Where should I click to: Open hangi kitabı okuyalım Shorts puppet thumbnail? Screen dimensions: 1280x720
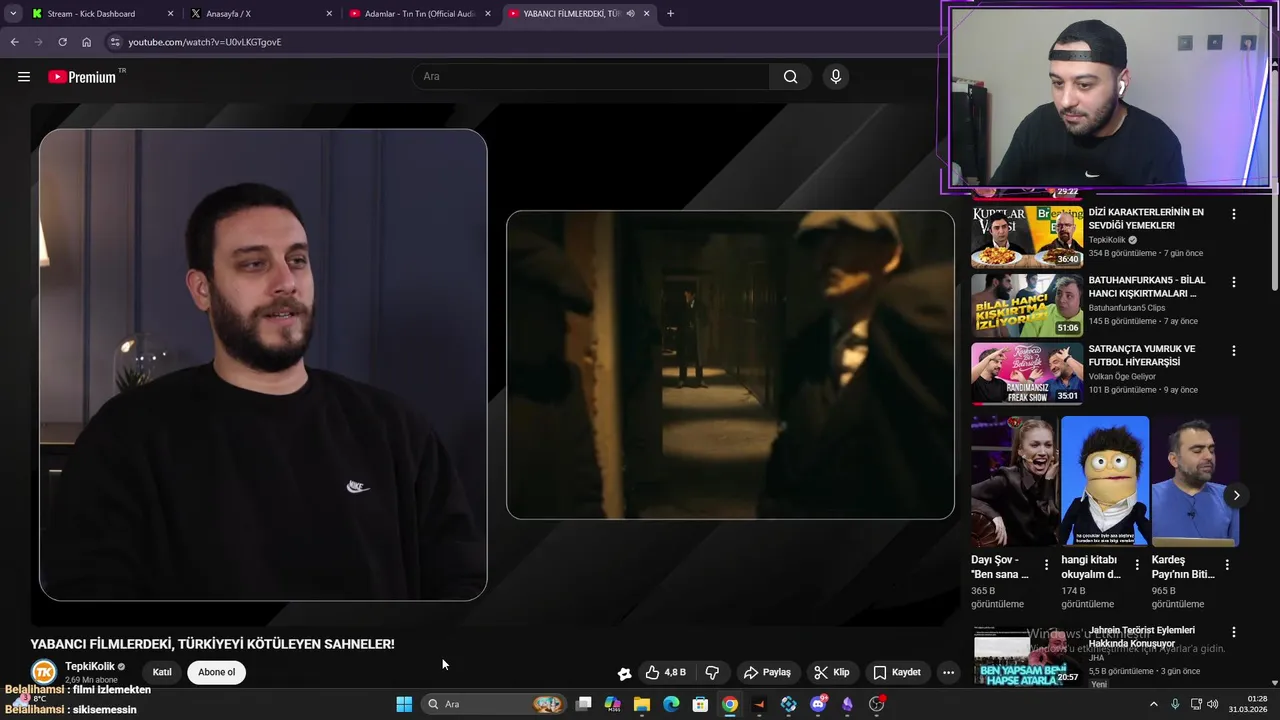1105,481
